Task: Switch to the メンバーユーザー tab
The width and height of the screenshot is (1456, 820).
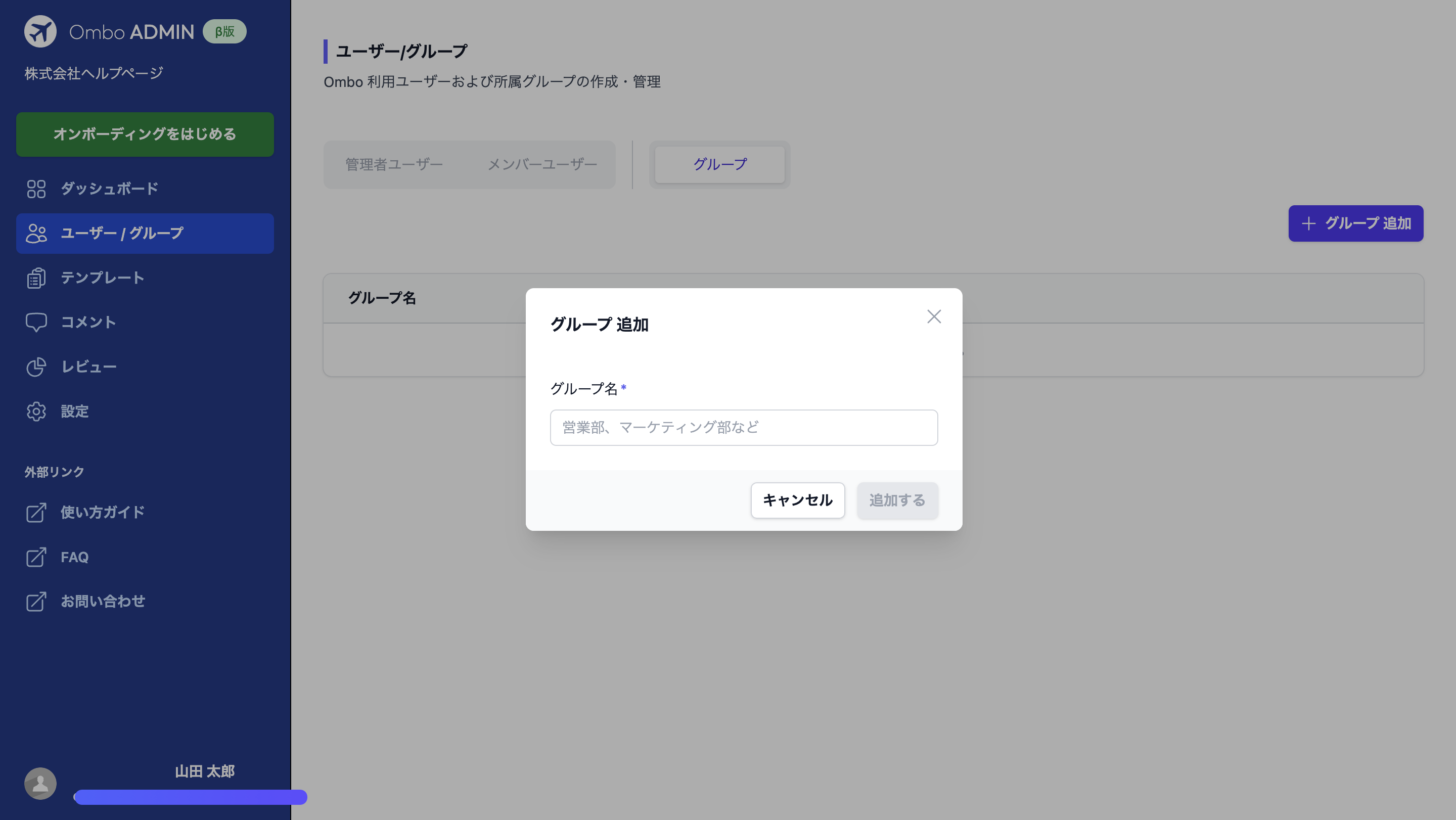Action: [x=542, y=164]
